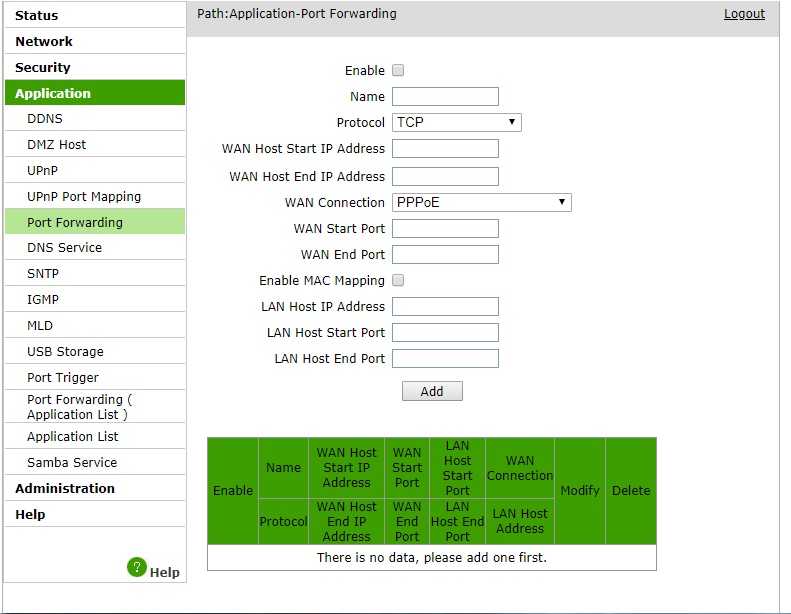The image size is (791, 614).
Task: Enable the MAC Mapping checkbox
Action: (x=398, y=280)
